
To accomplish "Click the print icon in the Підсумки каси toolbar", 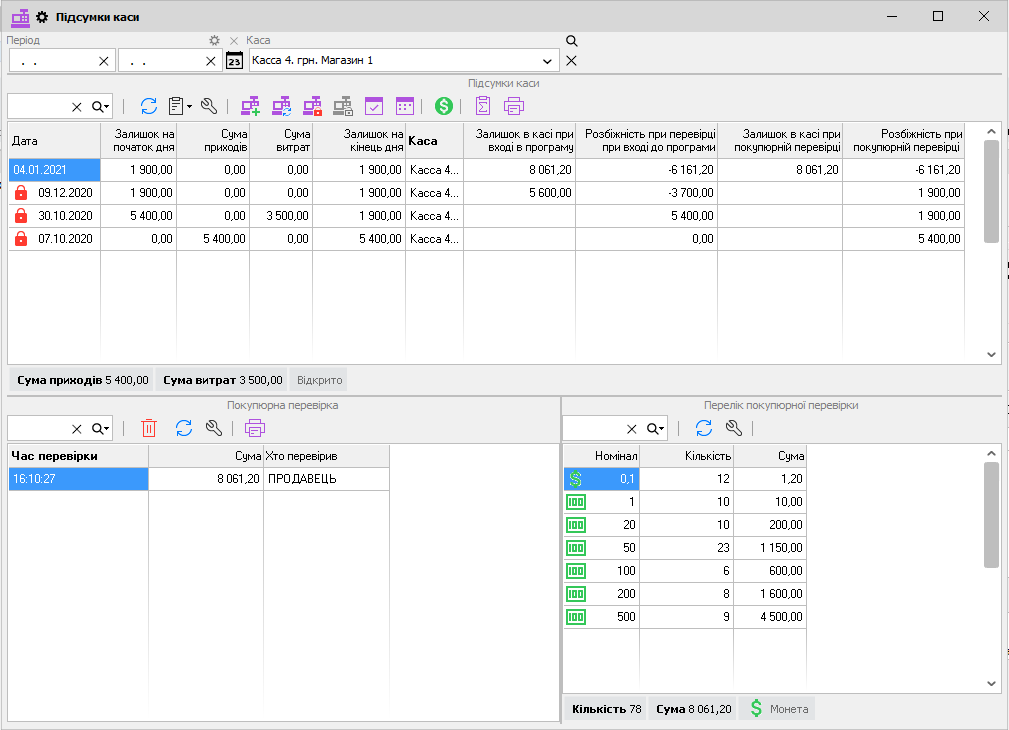I will 514,106.
